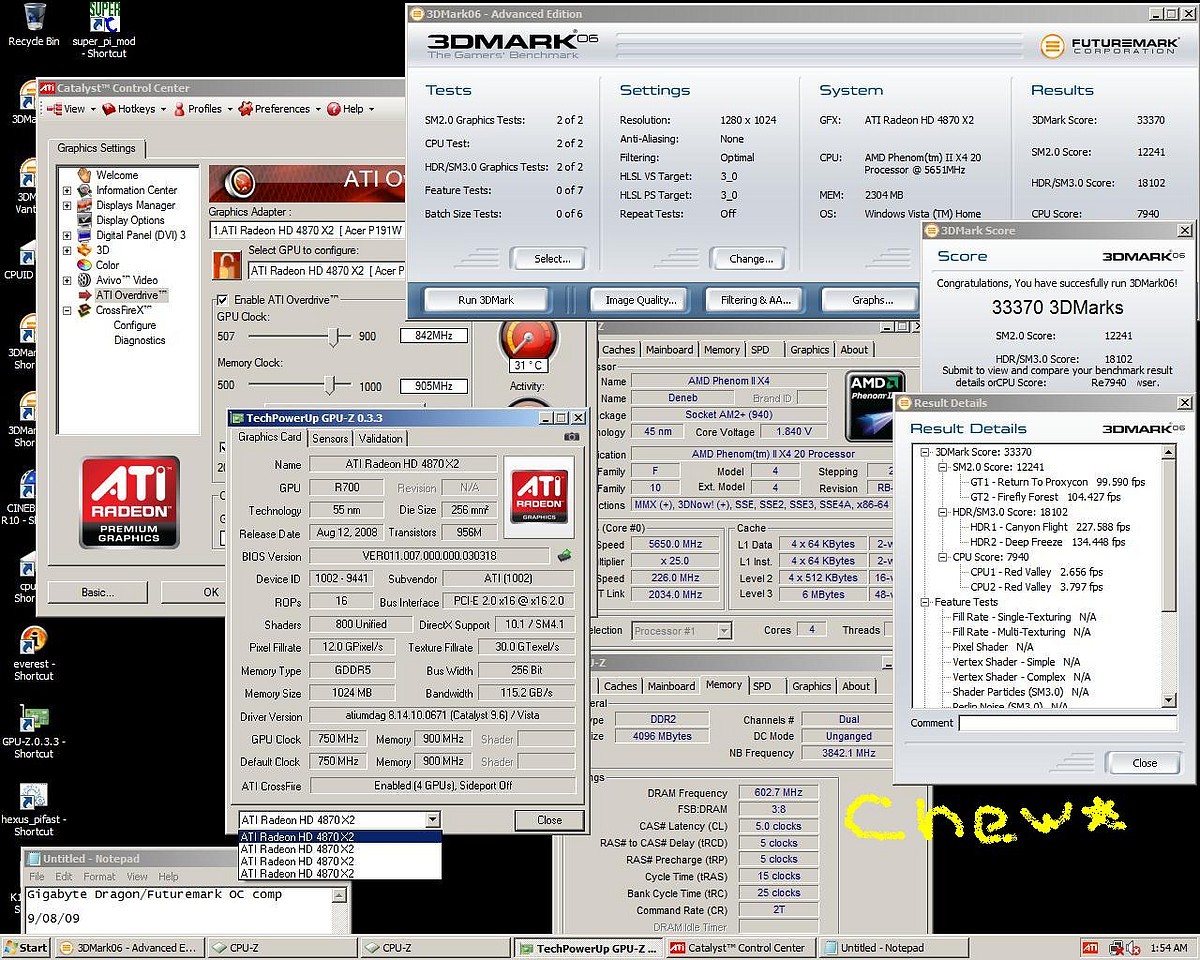
Task: Click the Comment field in Result Details
Action: pos(1067,723)
